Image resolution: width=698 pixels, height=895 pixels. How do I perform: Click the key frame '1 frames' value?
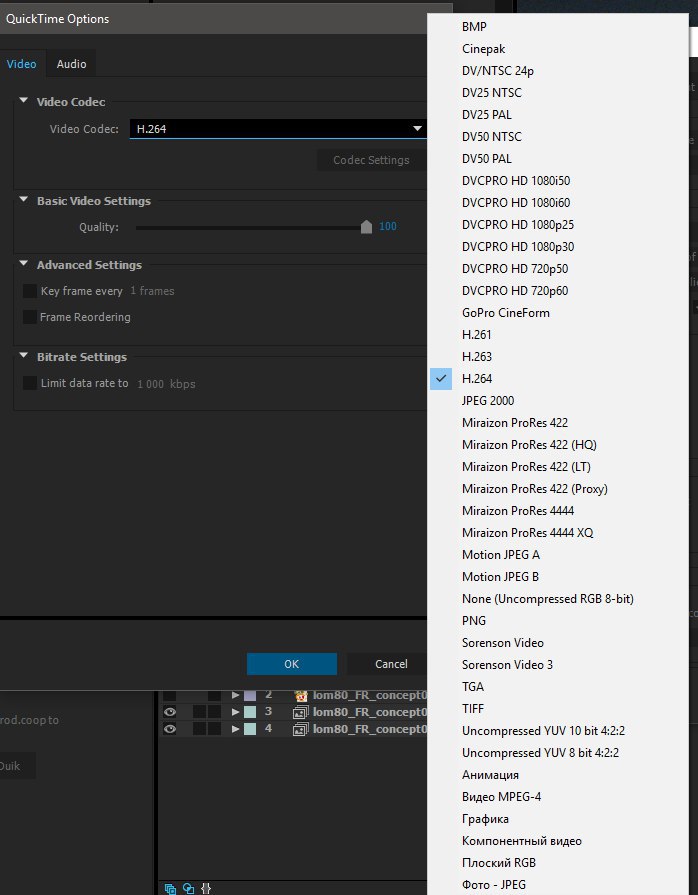(152, 291)
